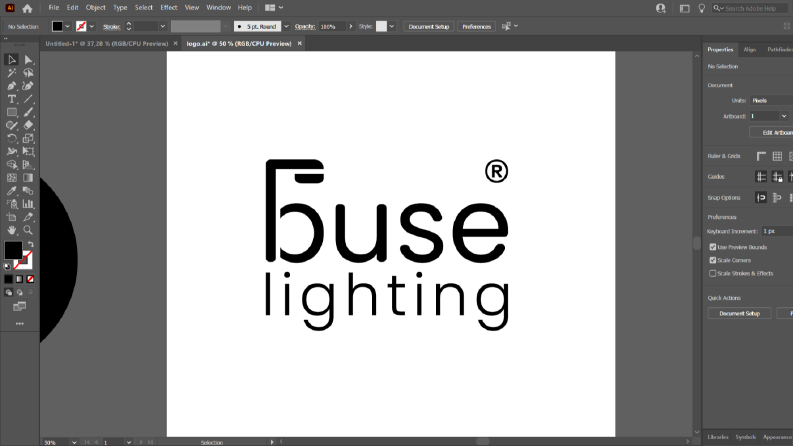
Task: Select the Magic Wand tool
Action: (x=12, y=73)
